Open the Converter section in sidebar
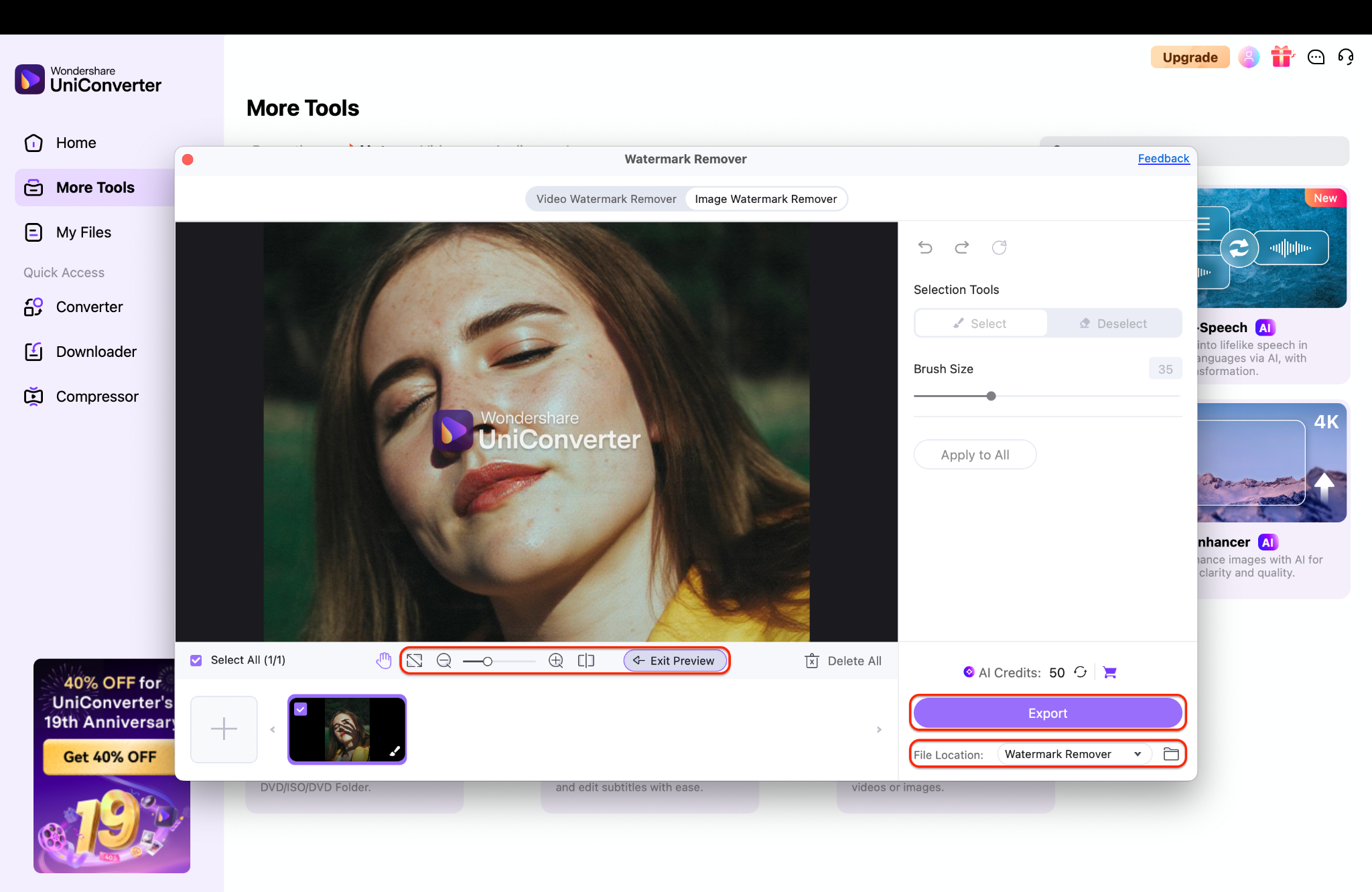Screen dimensions: 1372x892 click(89, 307)
